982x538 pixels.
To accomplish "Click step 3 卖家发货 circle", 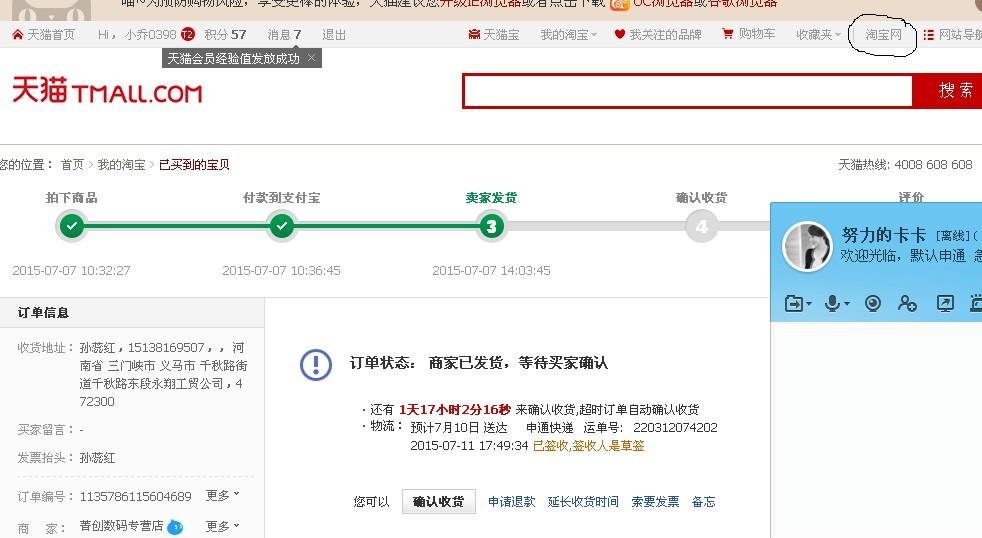I will tap(492, 226).
